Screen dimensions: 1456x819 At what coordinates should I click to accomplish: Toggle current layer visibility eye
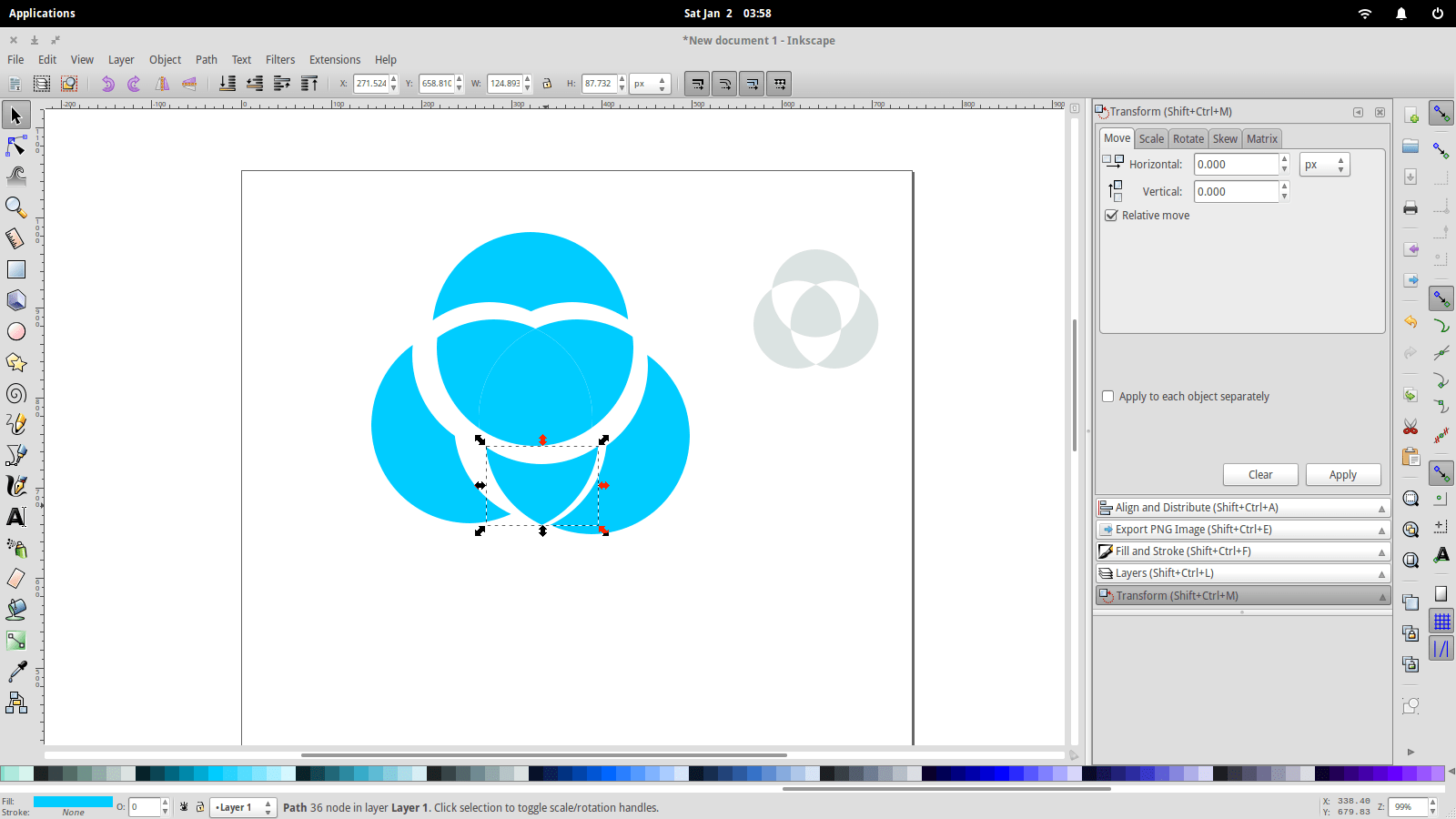click(x=184, y=807)
